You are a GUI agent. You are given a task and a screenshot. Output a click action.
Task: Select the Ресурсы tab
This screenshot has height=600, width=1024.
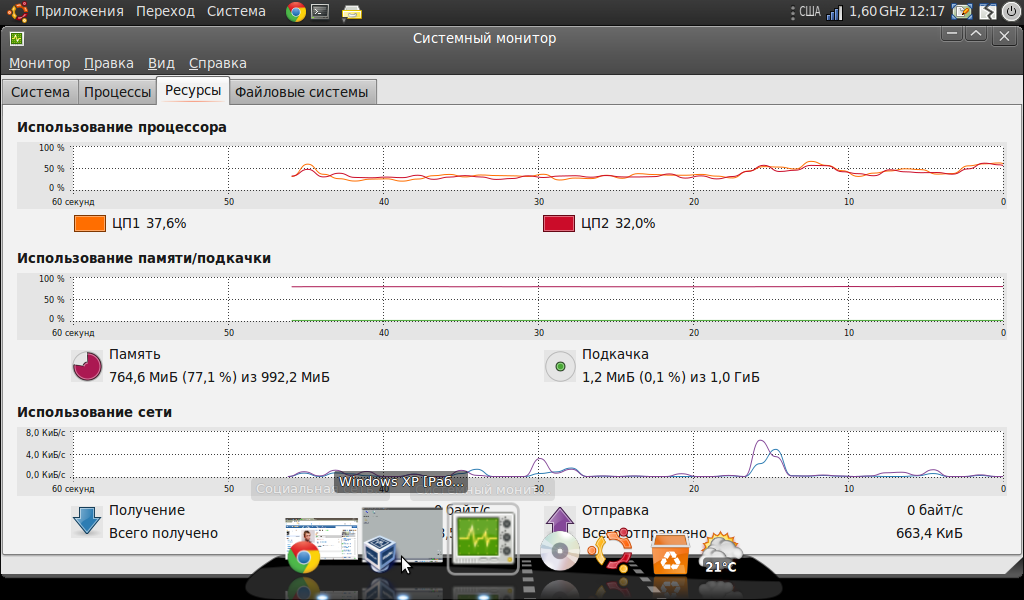[x=193, y=90]
